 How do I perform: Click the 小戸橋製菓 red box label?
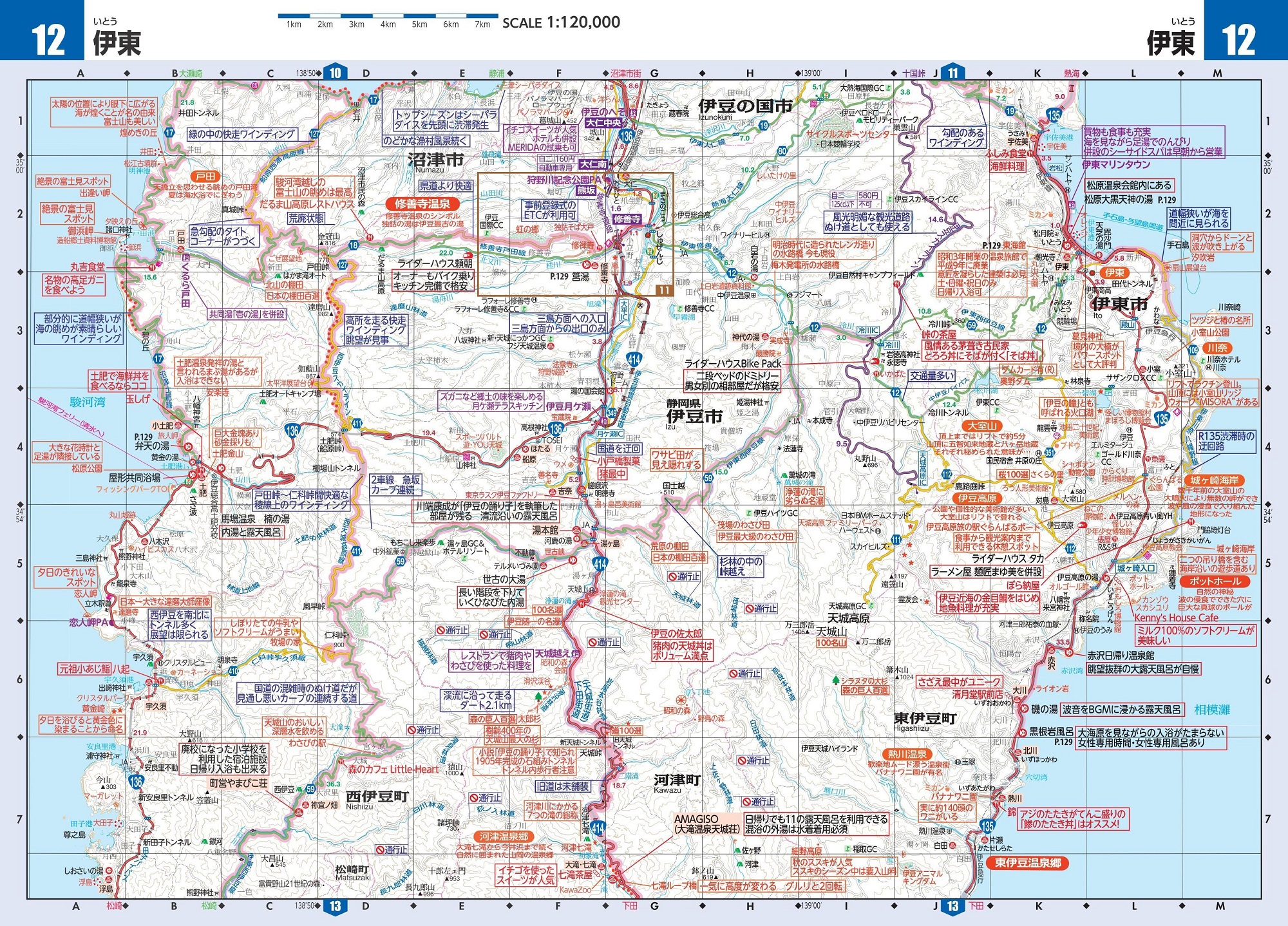[618, 461]
